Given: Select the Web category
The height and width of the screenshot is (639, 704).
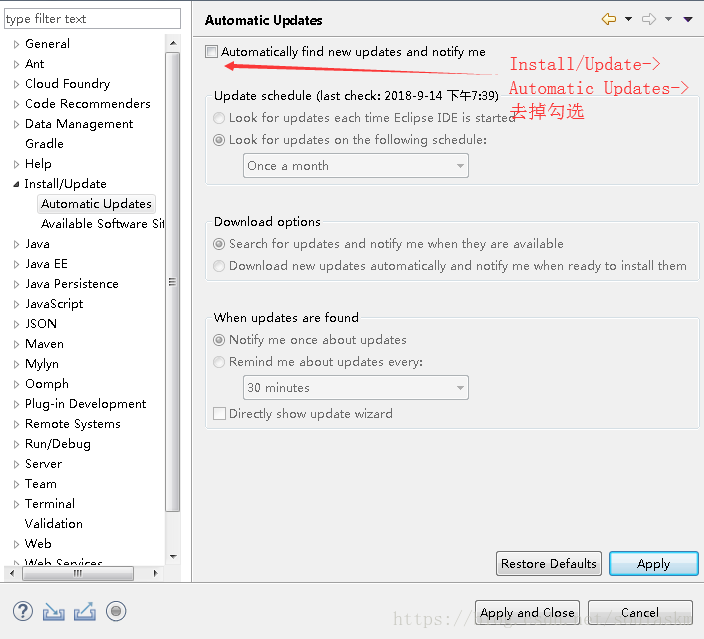Looking at the screenshot, I should click(38, 544).
